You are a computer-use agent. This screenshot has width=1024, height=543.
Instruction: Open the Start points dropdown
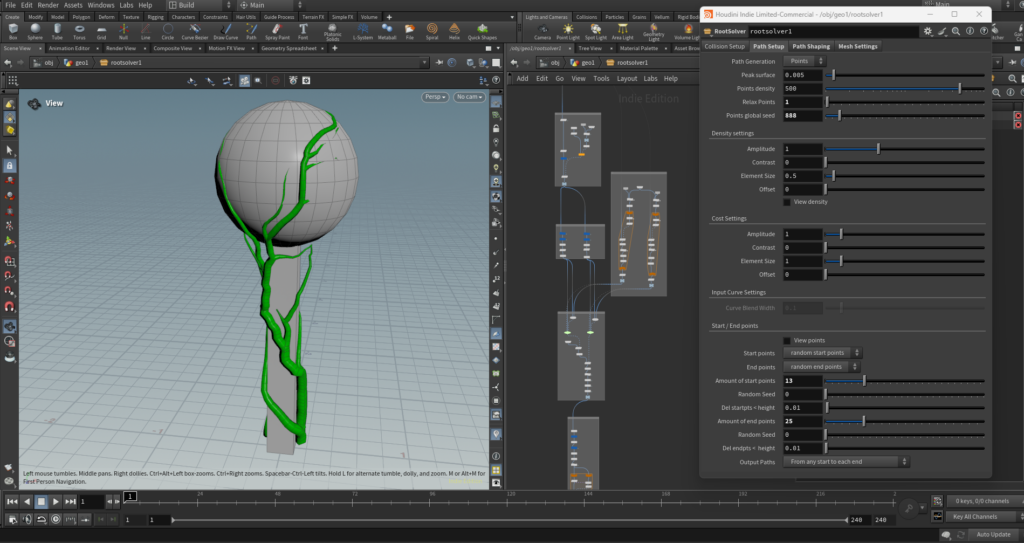click(823, 353)
